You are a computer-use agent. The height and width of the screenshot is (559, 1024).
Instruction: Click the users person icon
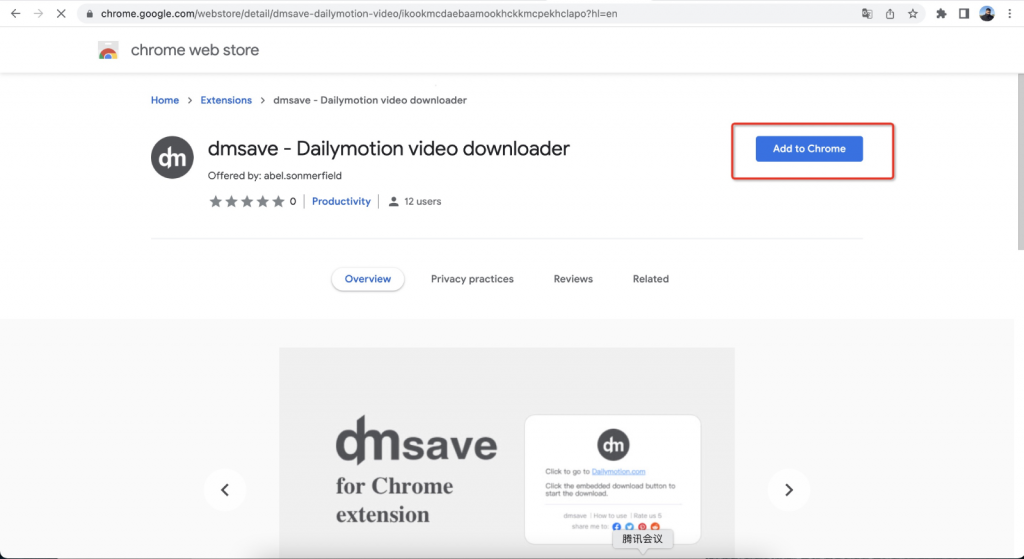[x=393, y=202]
